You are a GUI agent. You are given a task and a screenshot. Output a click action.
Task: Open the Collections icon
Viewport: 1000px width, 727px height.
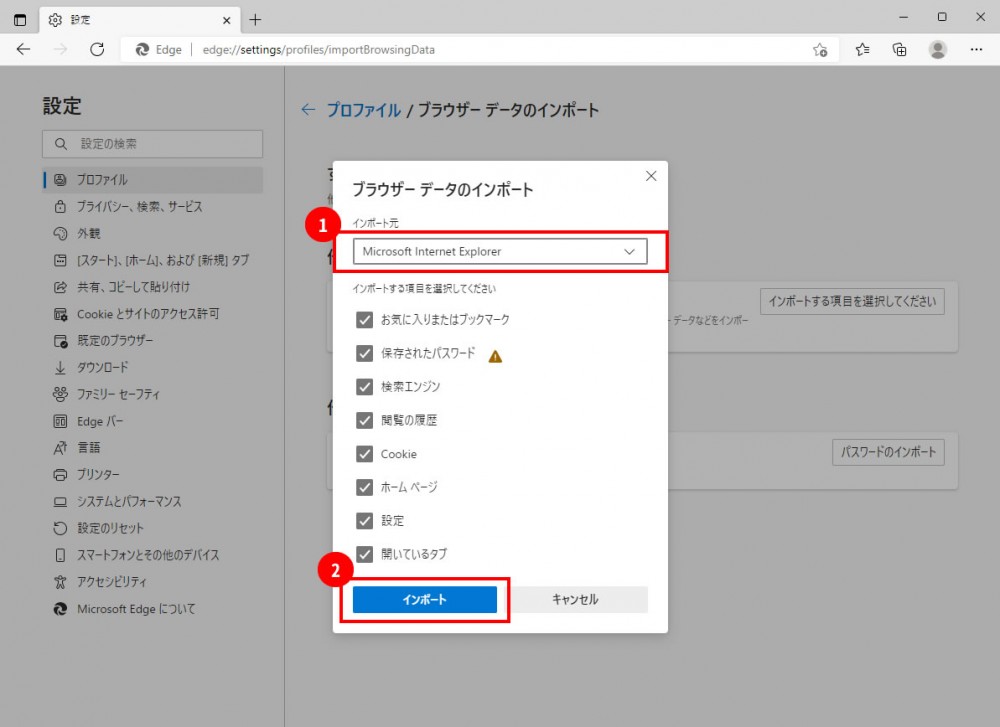pyautogui.click(x=899, y=50)
